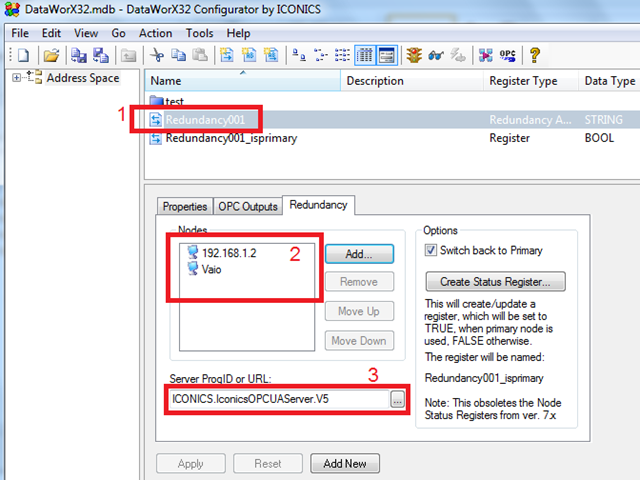This screenshot has height=480, width=640.
Task: Click the Address Space tree icon
Action: click(34, 77)
